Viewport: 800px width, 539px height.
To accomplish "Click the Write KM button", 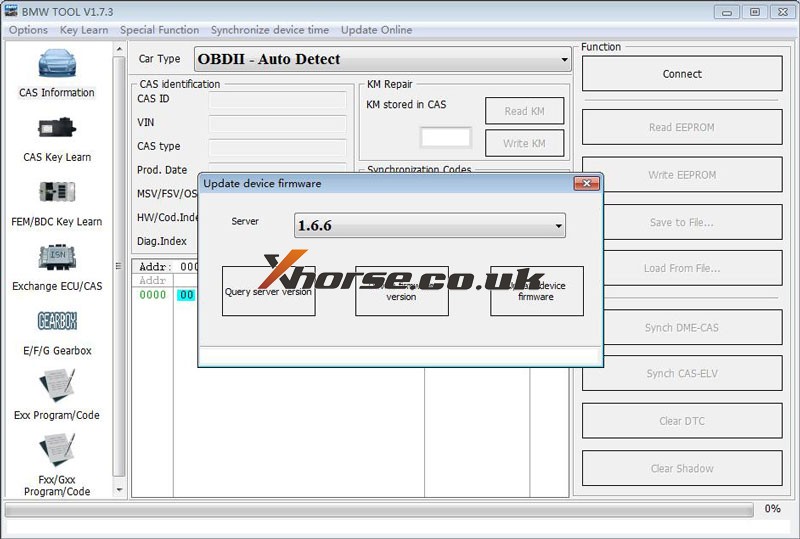I will point(524,143).
